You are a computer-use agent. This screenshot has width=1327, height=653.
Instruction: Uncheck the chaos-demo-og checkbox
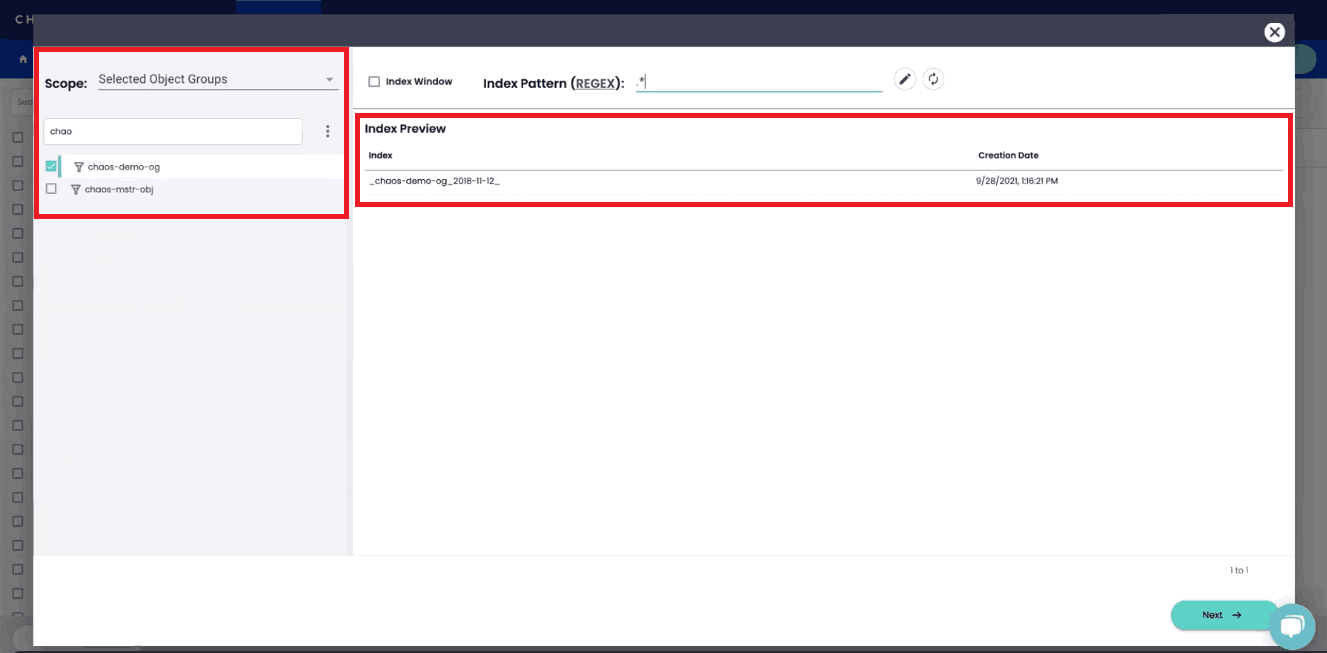pyautogui.click(x=51, y=166)
